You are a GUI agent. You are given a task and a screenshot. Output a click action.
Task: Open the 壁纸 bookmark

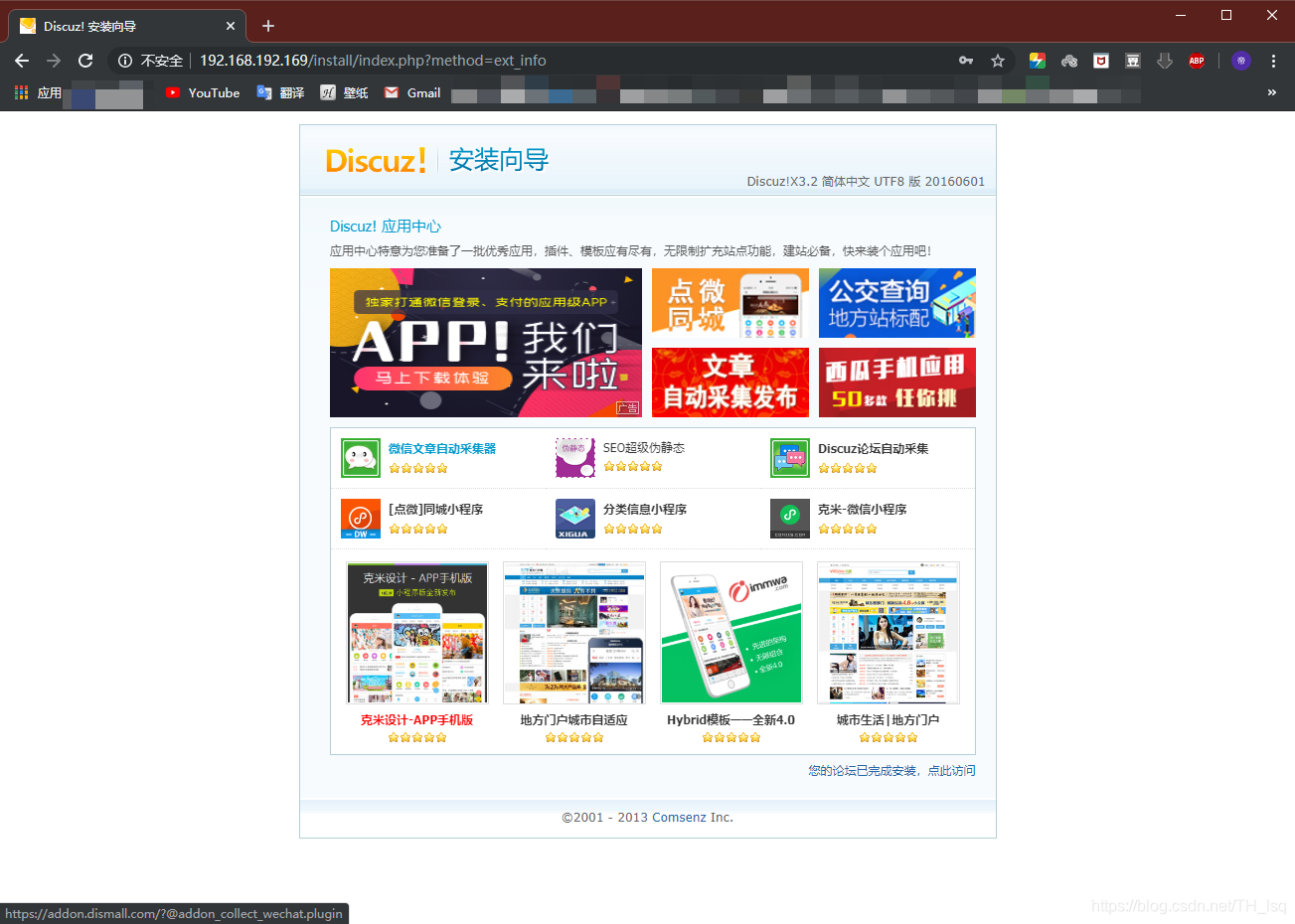pyautogui.click(x=344, y=92)
